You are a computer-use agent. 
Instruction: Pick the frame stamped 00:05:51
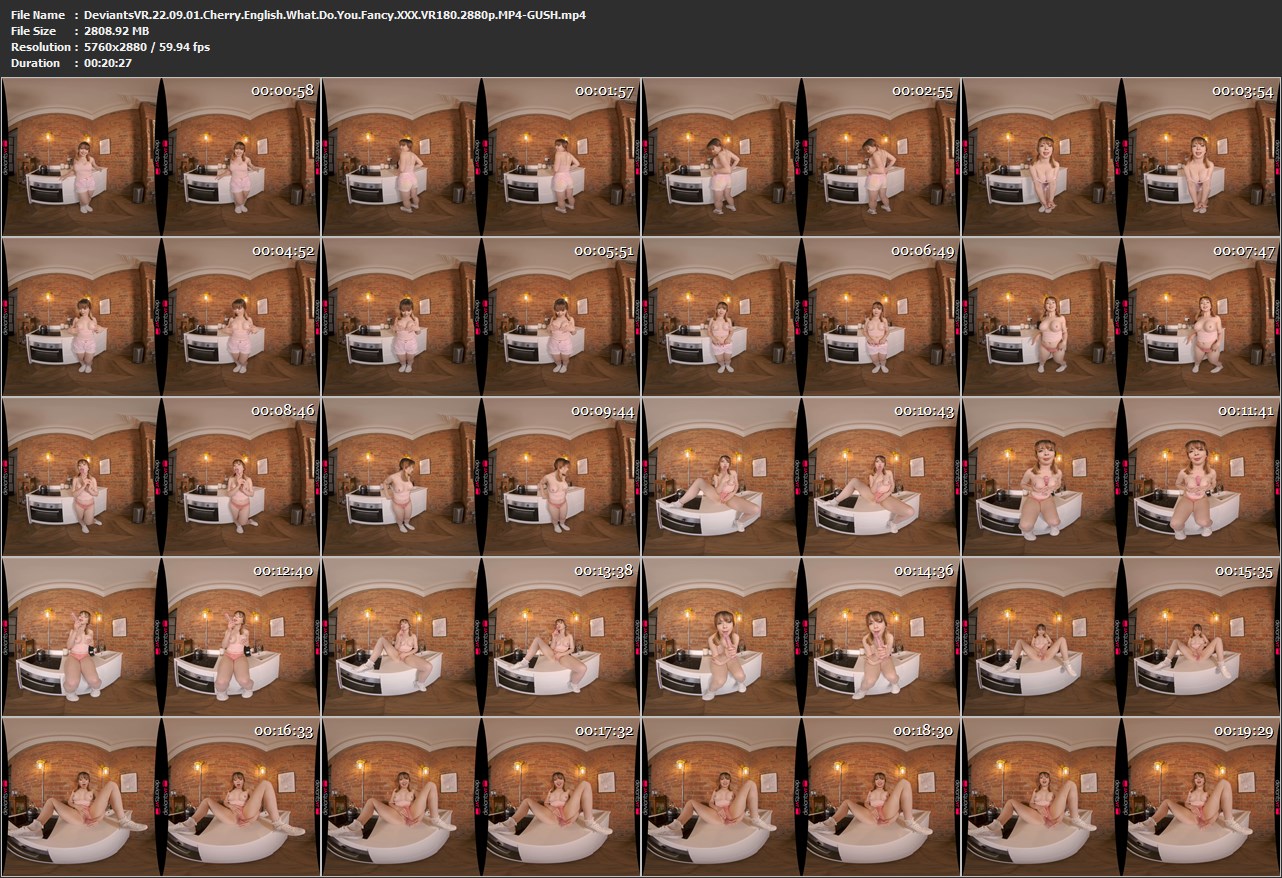pos(480,316)
